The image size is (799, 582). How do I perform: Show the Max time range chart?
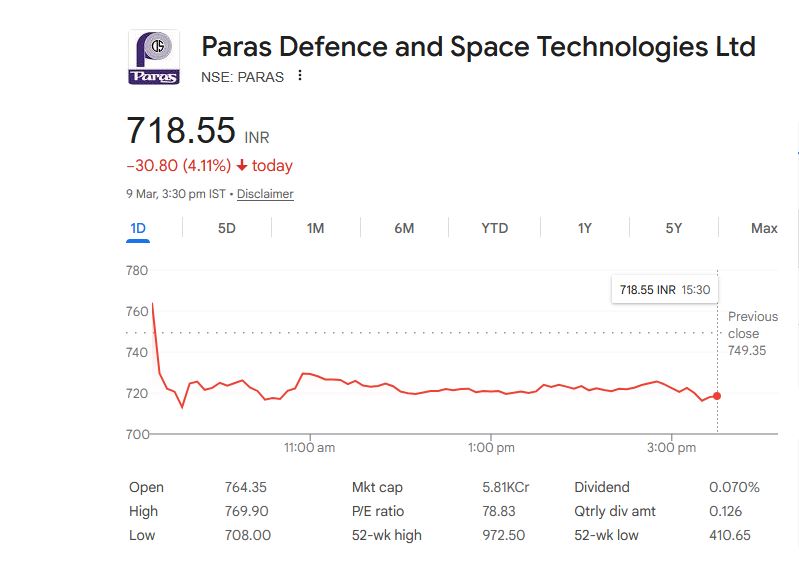pos(764,228)
